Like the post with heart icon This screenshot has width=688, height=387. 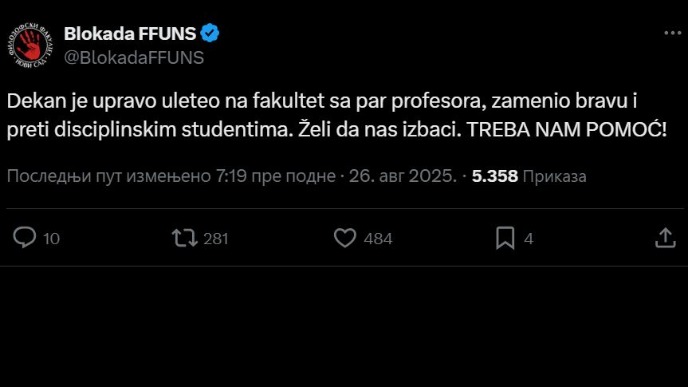345,238
